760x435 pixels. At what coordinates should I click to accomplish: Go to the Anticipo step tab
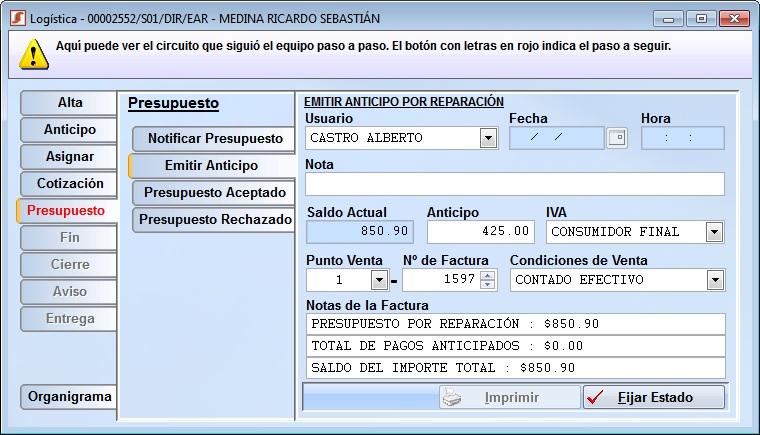click(70, 130)
